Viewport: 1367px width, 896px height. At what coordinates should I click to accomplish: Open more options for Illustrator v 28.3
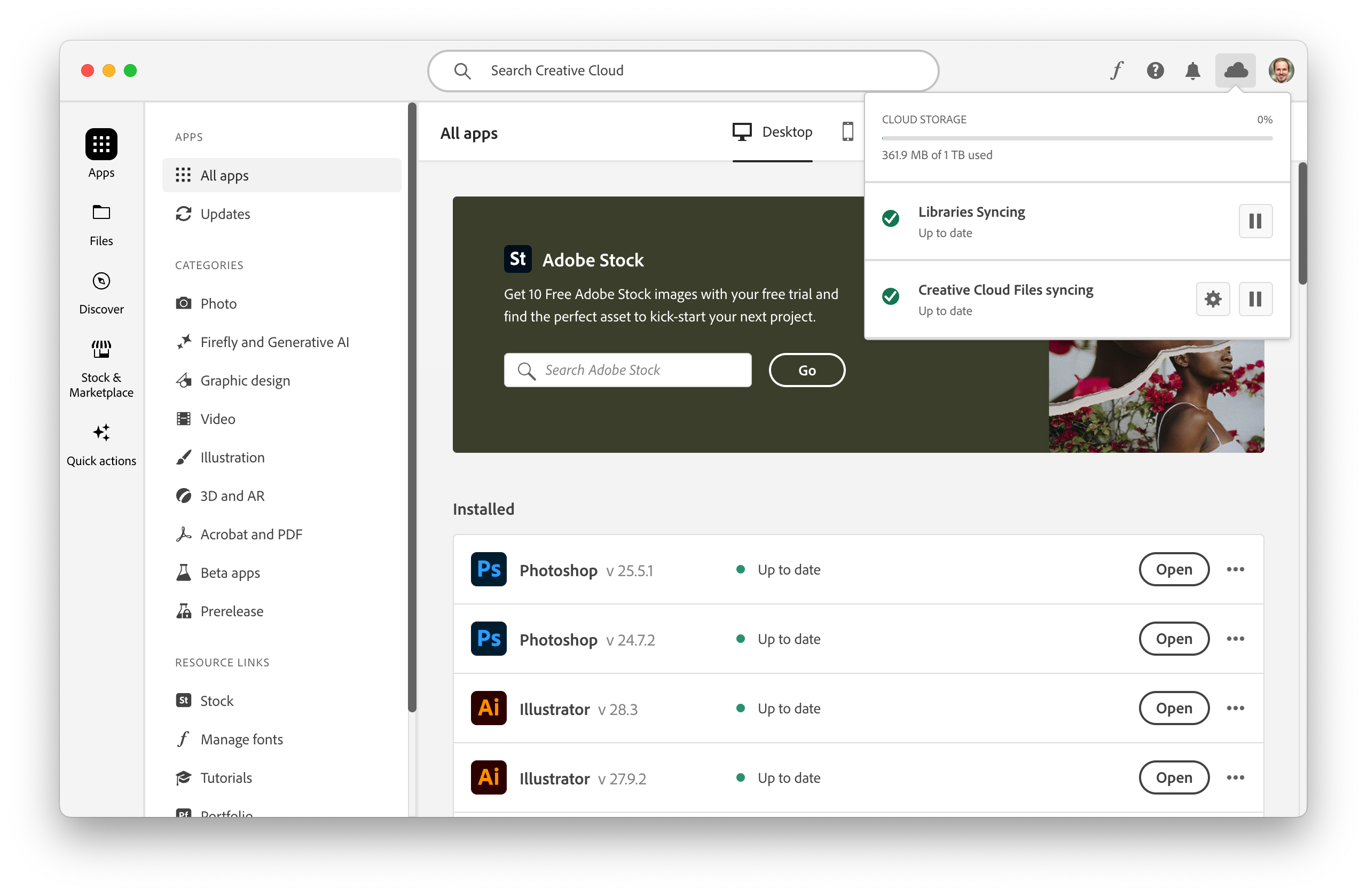tap(1235, 708)
